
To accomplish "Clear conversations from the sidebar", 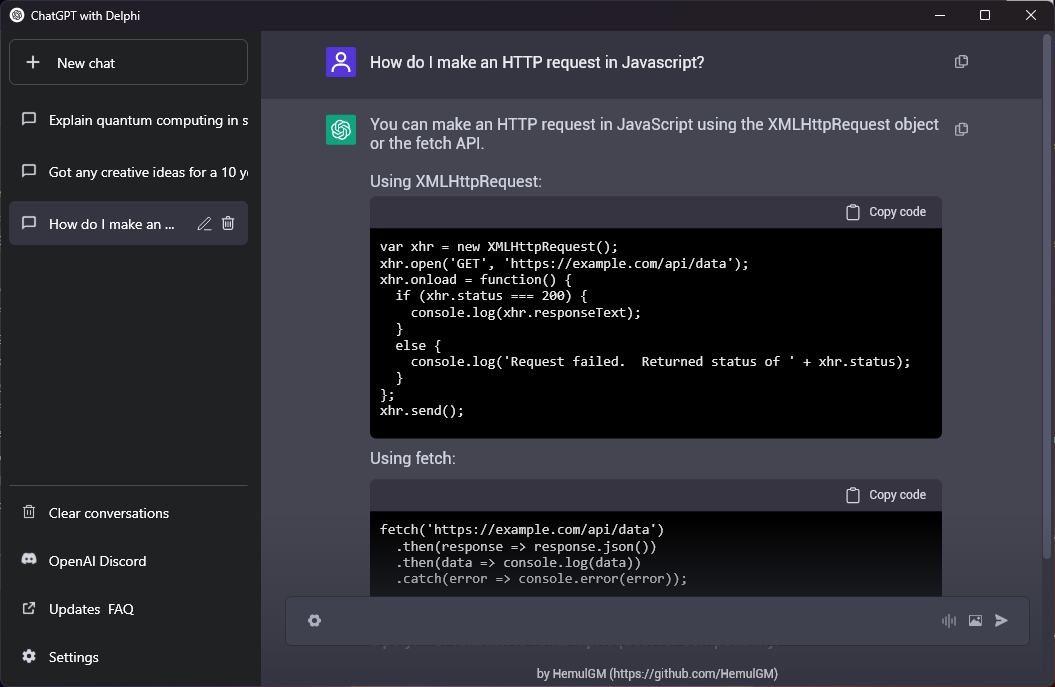I will (x=108, y=513).
